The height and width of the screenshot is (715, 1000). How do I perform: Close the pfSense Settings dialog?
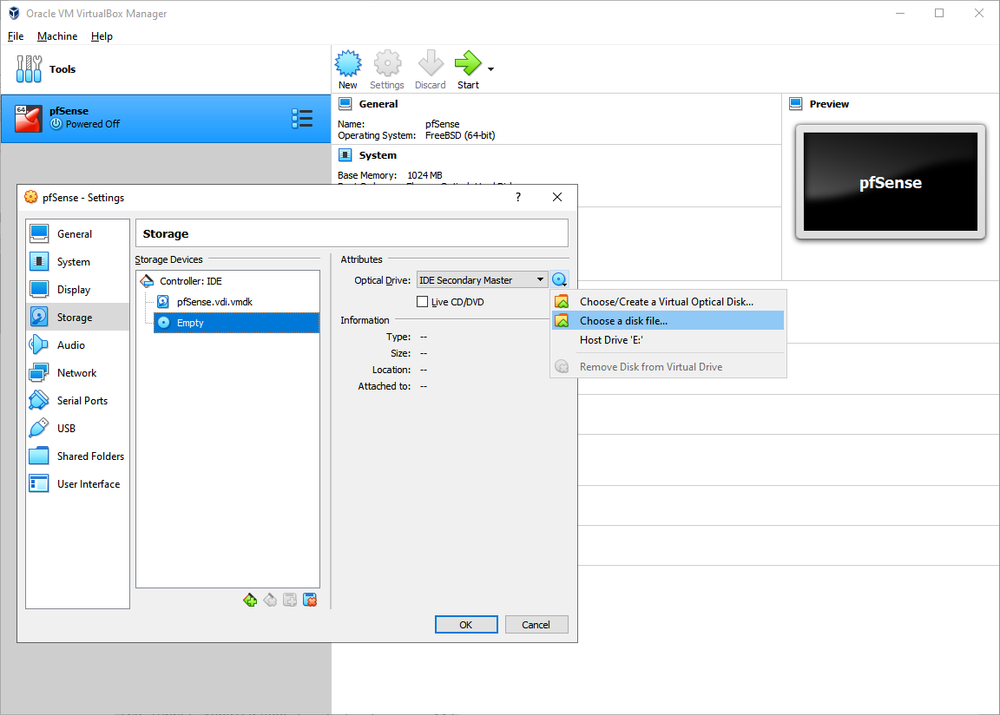tap(557, 198)
